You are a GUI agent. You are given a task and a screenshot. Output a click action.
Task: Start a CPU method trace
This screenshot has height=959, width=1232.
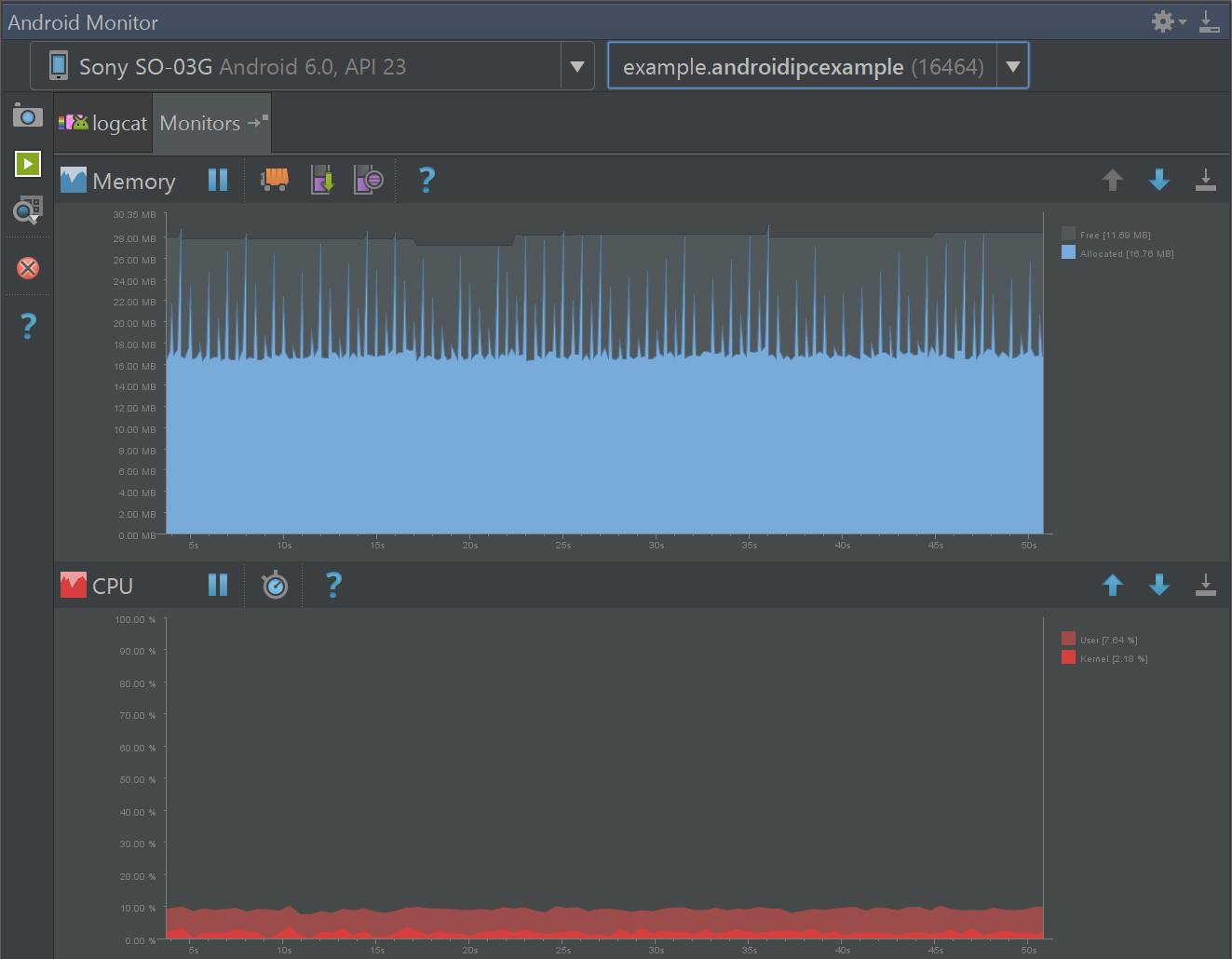[274, 585]
